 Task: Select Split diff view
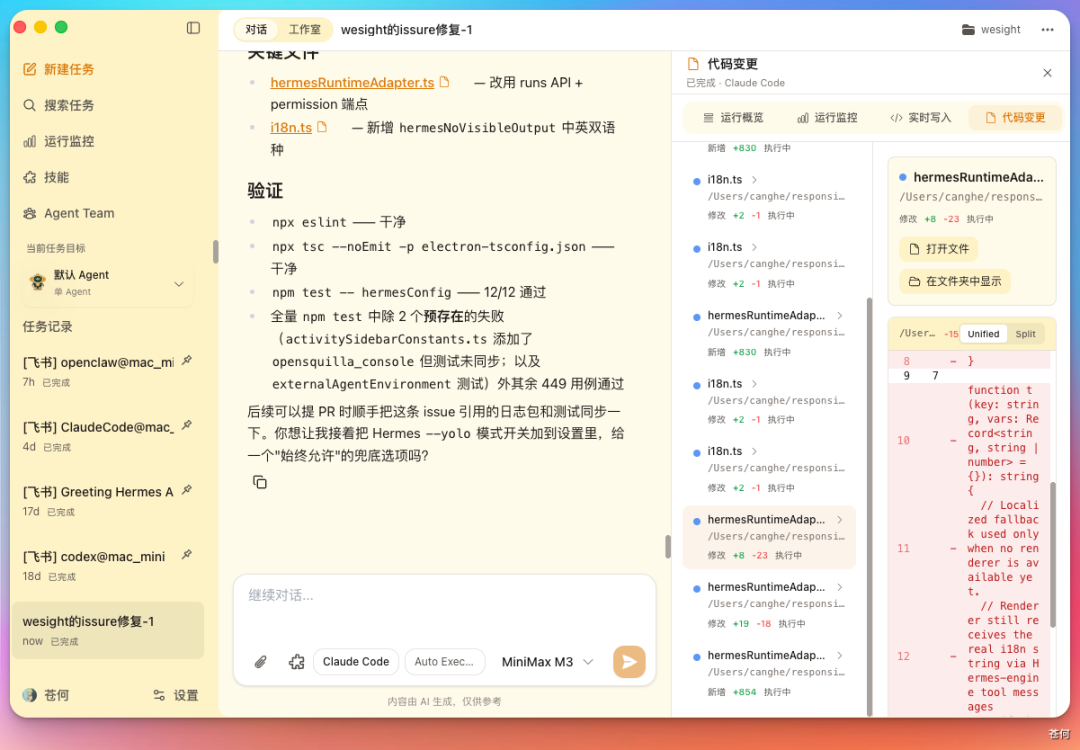[x=1025, y=334]
